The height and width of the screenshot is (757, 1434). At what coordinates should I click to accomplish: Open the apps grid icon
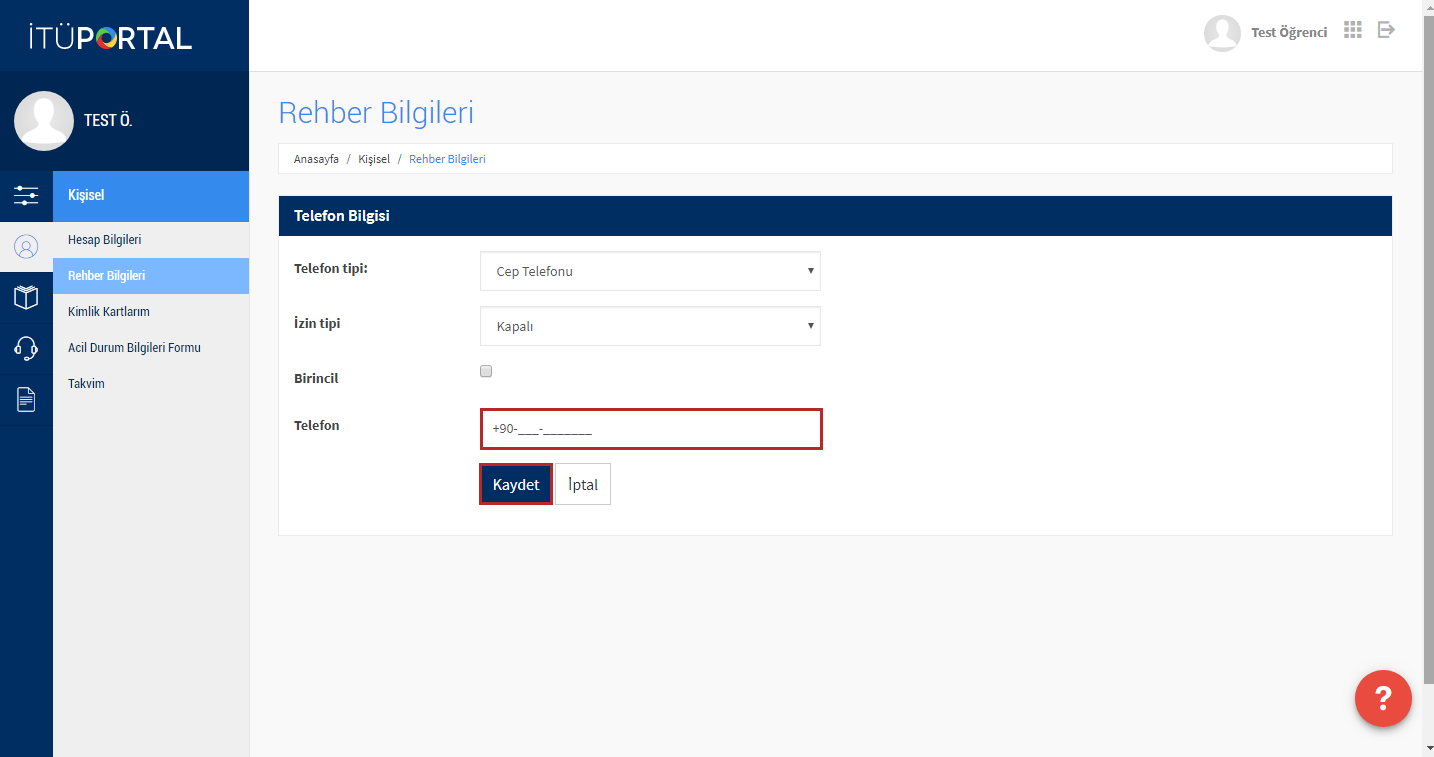coord(1353,30)
